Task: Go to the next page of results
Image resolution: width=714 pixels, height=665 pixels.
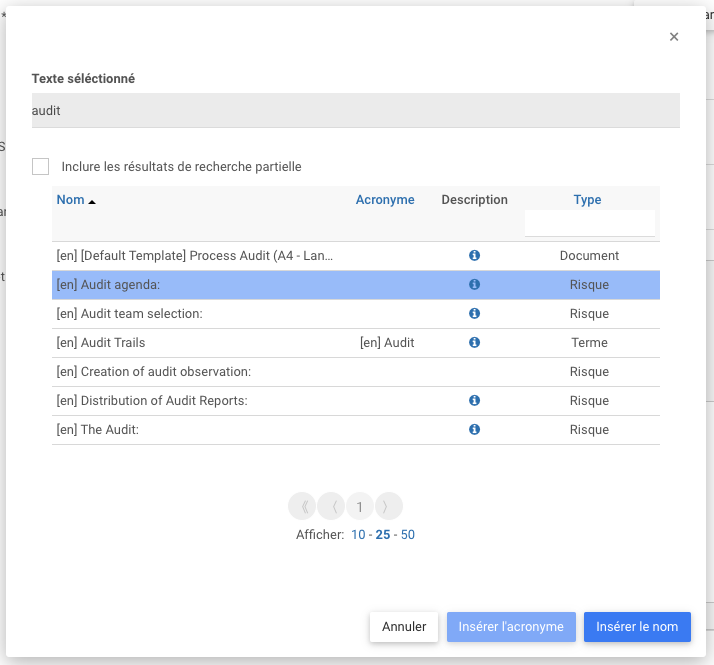Action: [x=389, y=506]
